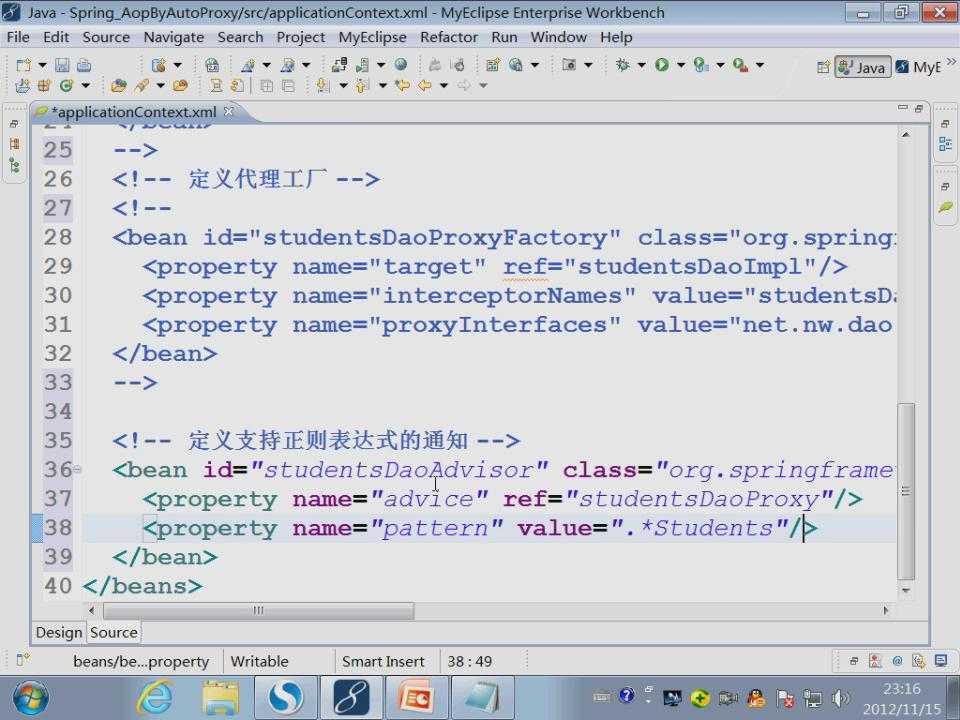Click the vertical scrollbar down arrow

pos(906,590)
